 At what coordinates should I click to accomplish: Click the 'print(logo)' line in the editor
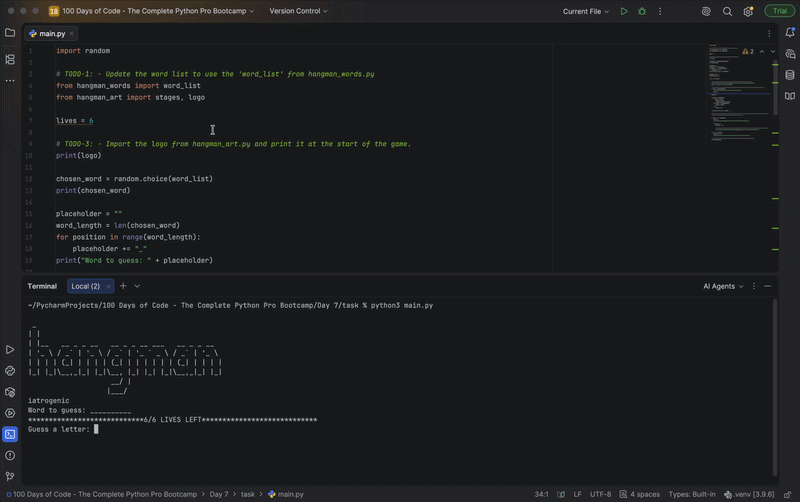(79, 156)
